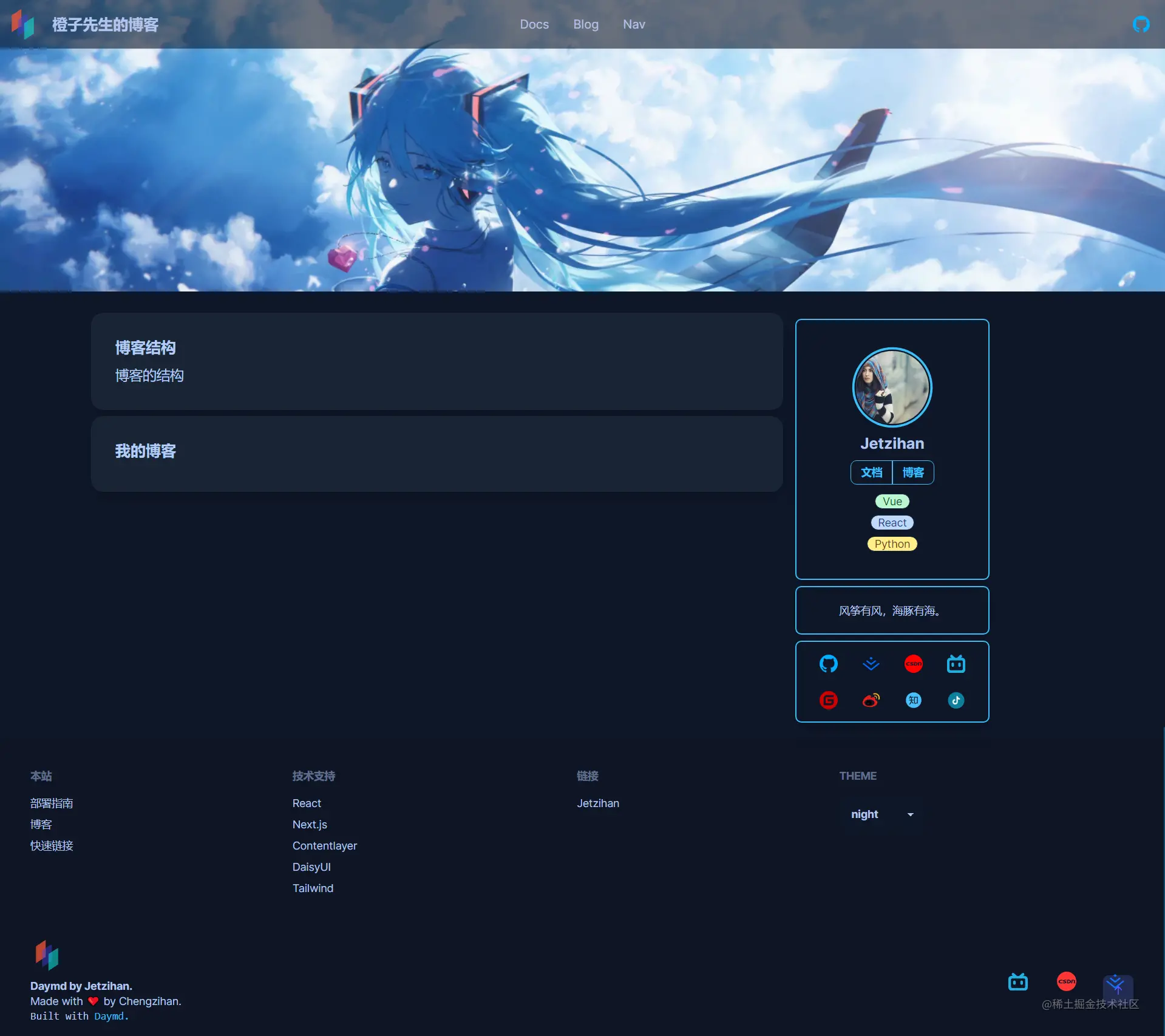
Task: Click the Jetzihan avatar image
Action: pyautogui.click(x=892, y=387)
